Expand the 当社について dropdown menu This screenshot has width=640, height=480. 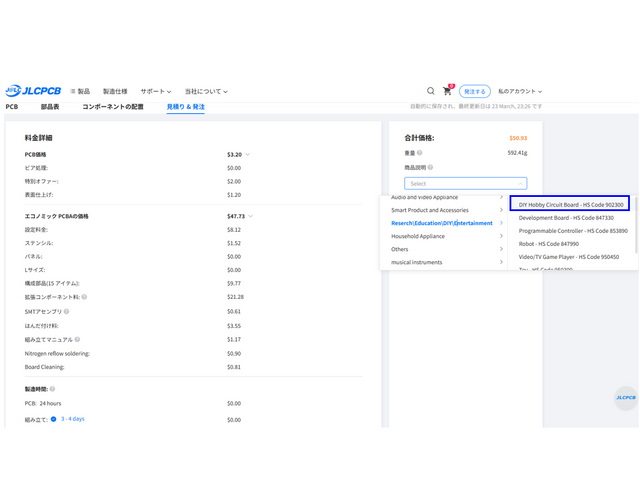pyautogui.click(x=206, y=91)
